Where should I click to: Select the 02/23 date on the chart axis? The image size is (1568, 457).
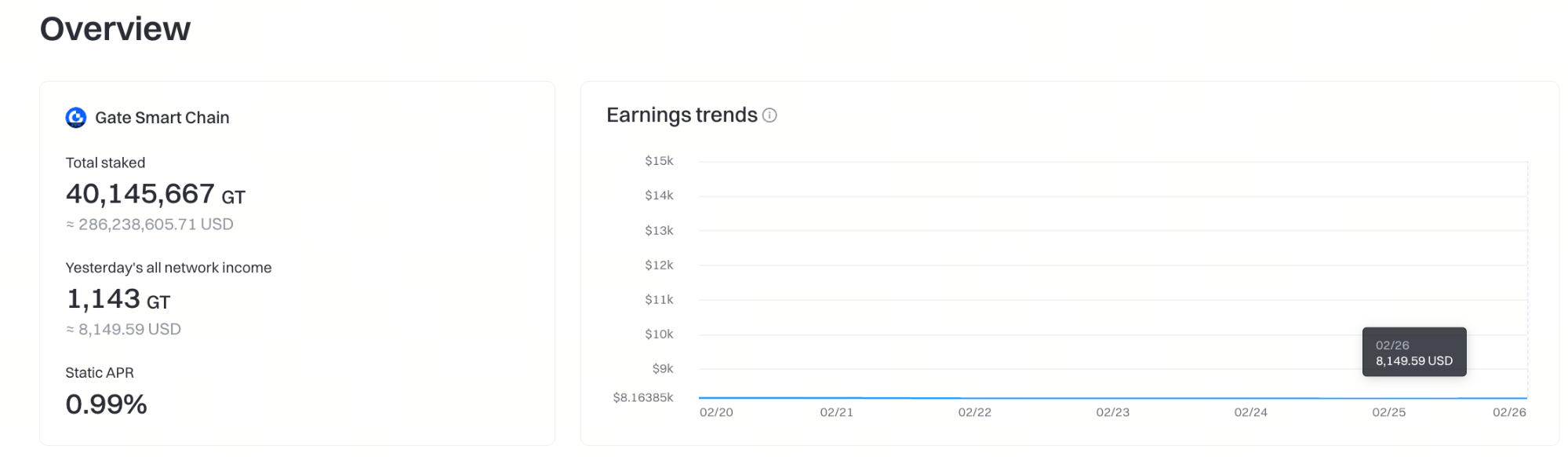pos(1112,412)
